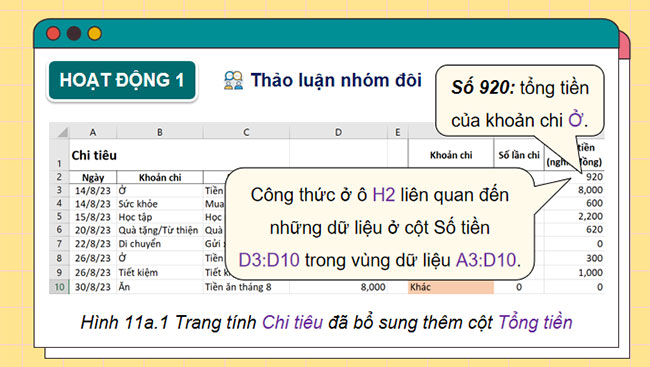Click 8,000 in the Tiền ăn tháng 8 row
The height and width of the screenshot is (367, 650).
373,287
